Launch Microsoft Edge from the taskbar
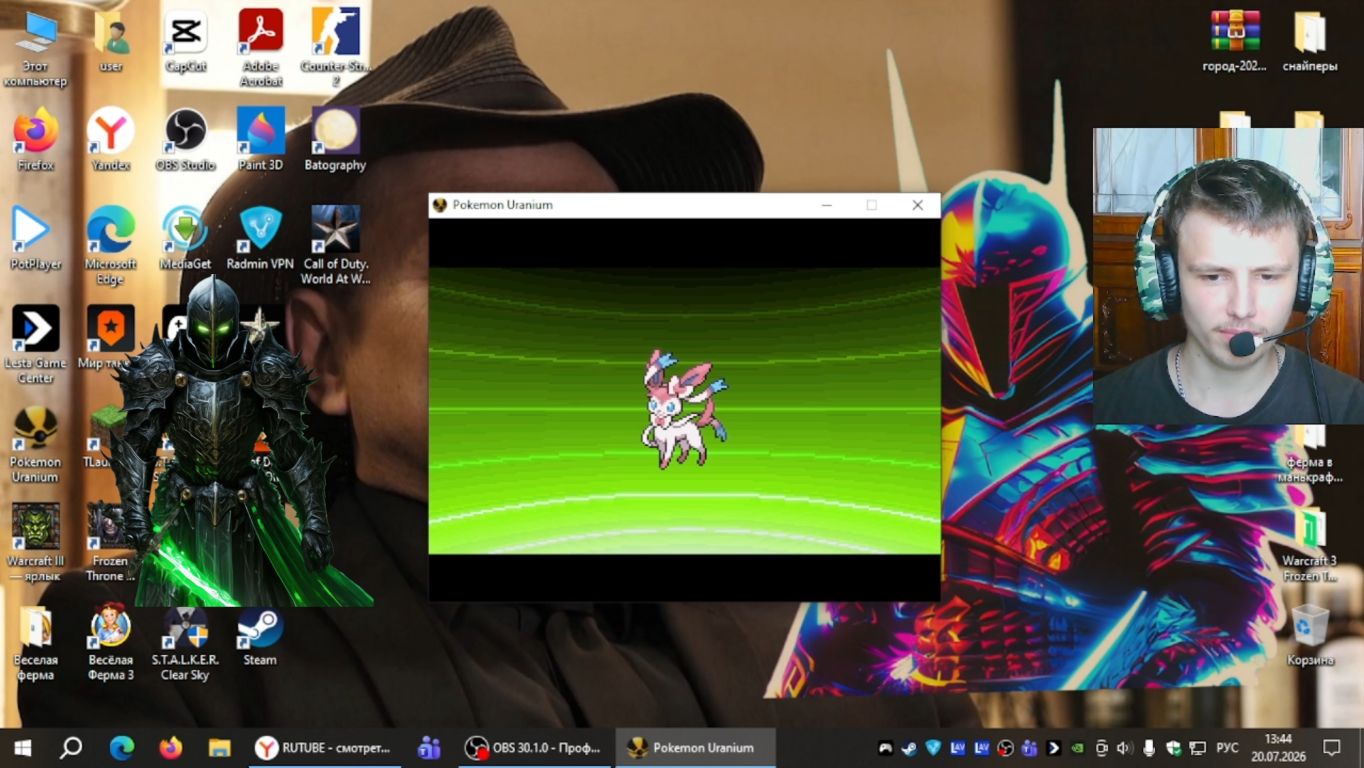Screen dimensions: 1364x768 tap(122, 748)
